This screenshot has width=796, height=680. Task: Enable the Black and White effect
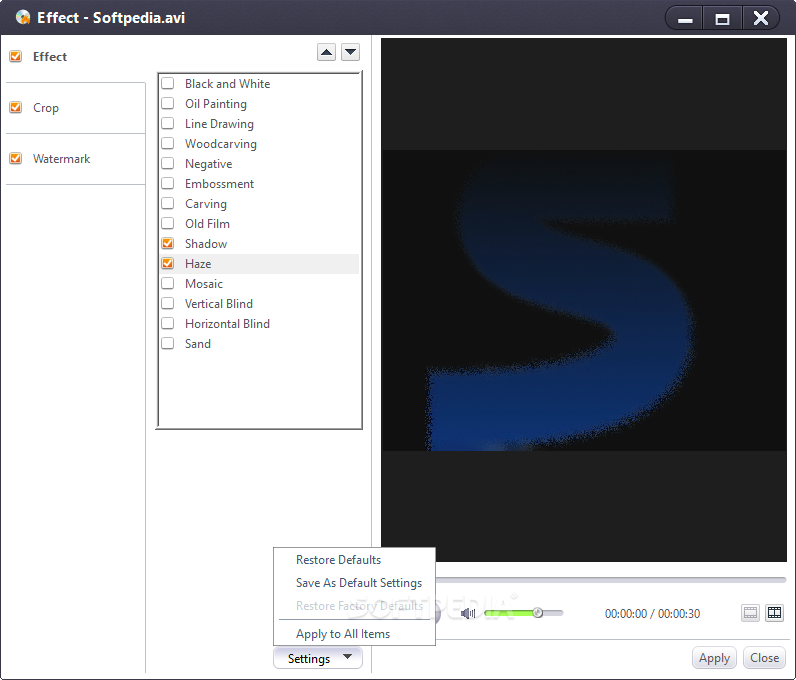point(168,83)
